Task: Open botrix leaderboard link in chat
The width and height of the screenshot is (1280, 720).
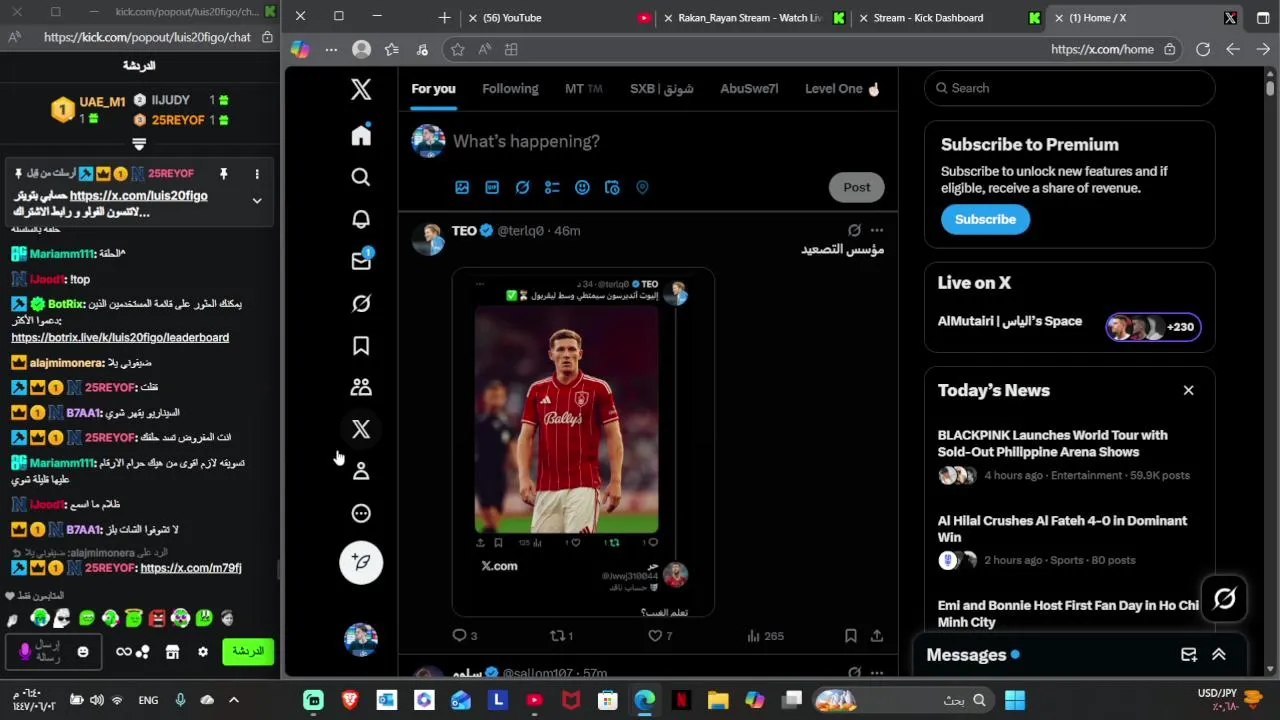Action: coord(120,337)
